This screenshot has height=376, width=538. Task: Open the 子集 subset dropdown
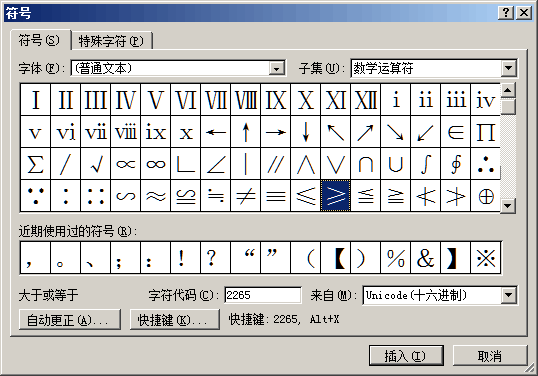[509, 68]
